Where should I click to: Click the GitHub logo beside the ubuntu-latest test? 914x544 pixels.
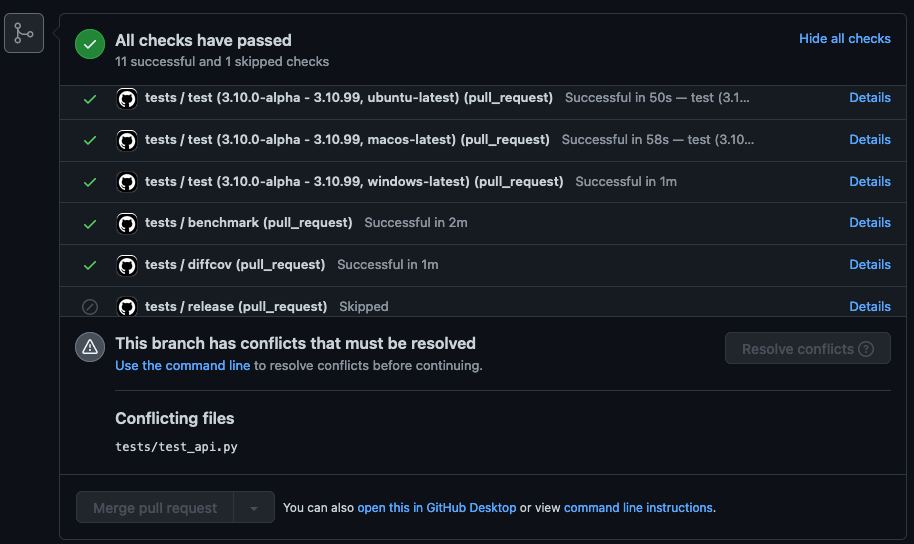coord(127,98)
